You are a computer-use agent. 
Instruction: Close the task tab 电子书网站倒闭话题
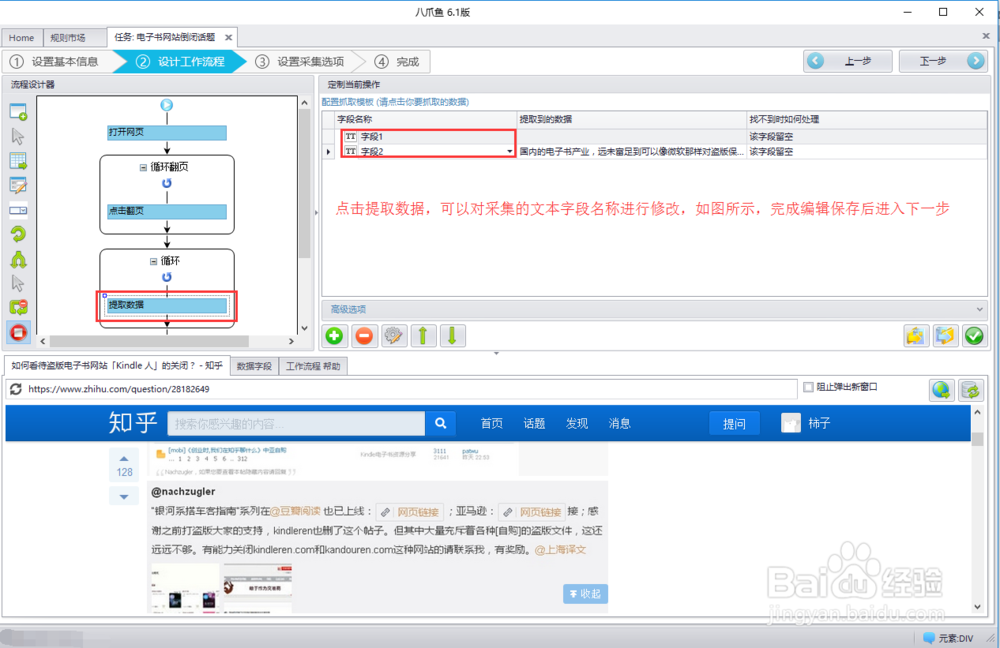228,38
